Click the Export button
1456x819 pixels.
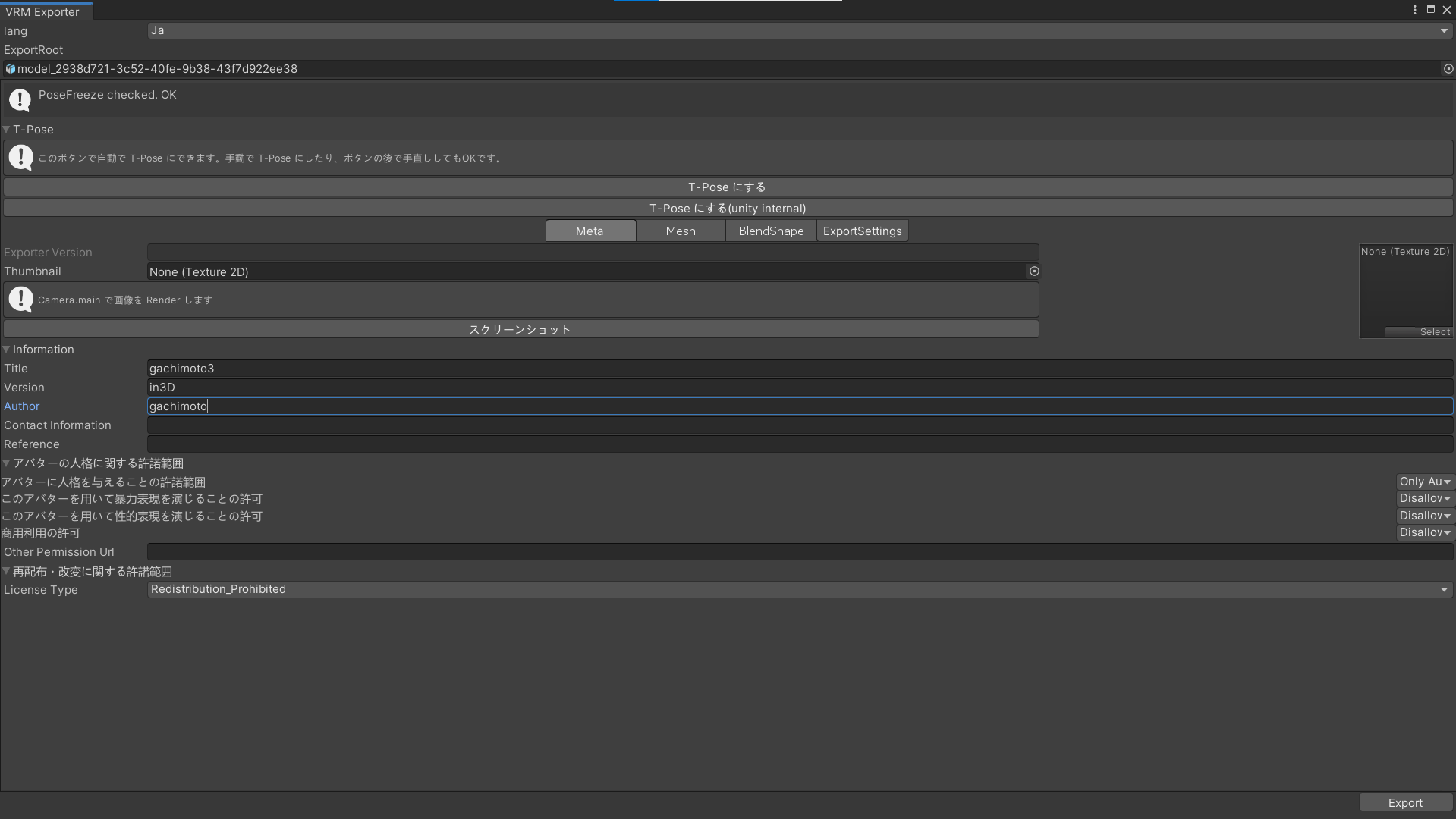coord(1405,803)
